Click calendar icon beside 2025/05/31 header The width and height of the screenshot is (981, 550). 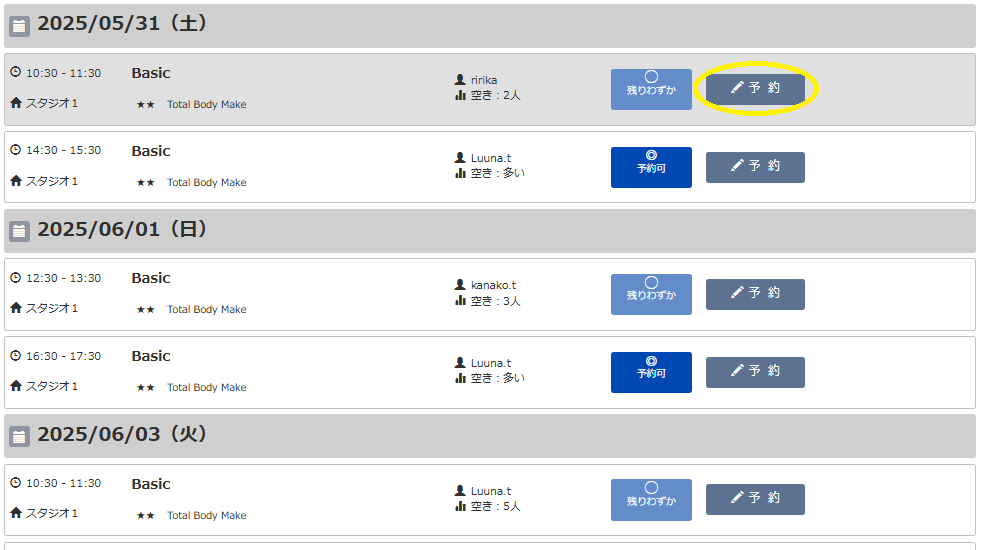(19, 26)
